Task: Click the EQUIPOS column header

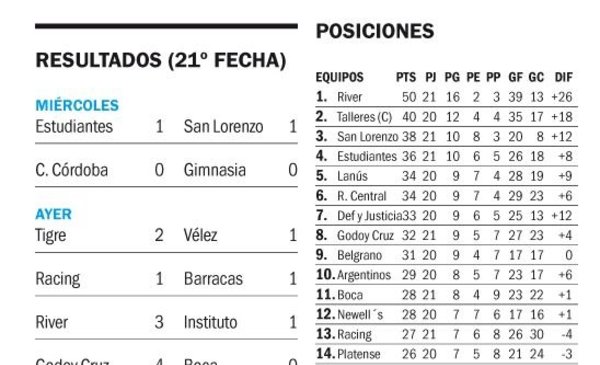Action: (339, 77)
